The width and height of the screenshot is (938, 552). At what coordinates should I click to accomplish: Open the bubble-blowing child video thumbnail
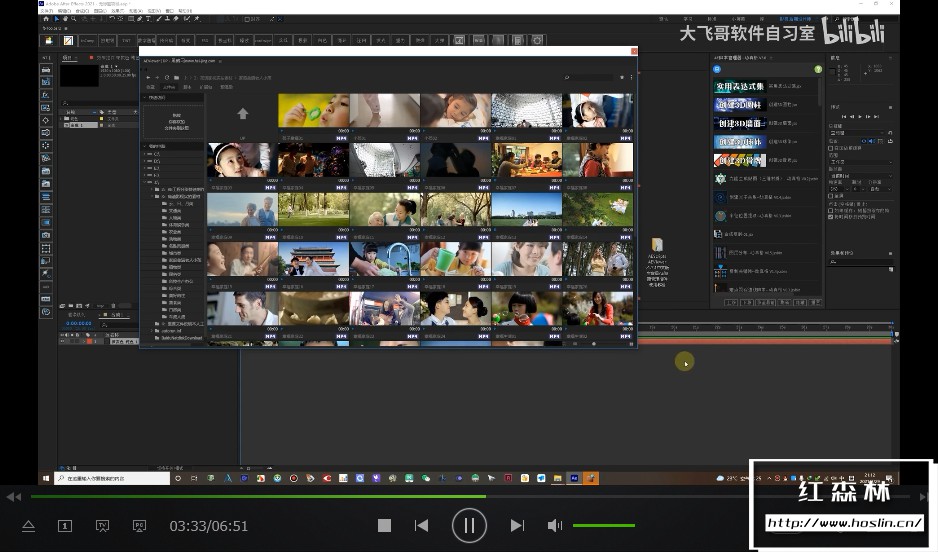(313, 111)
